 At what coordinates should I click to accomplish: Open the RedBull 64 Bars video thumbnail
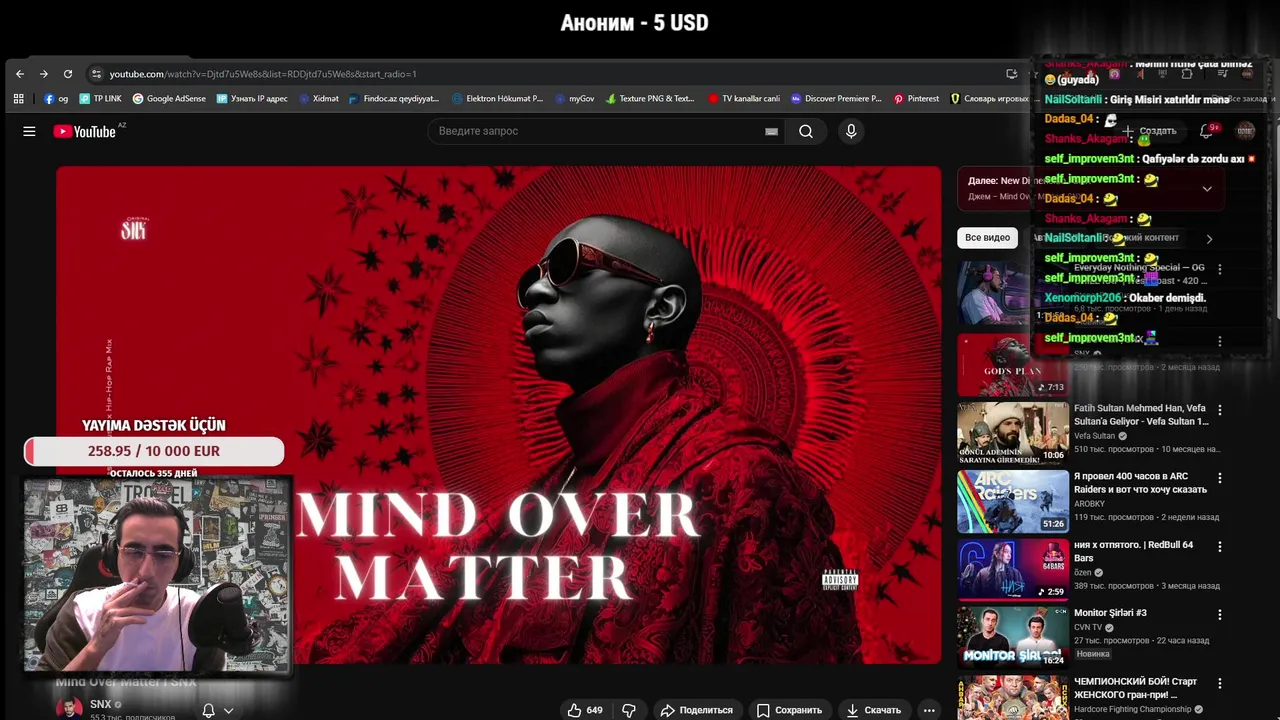(1013, 569)
